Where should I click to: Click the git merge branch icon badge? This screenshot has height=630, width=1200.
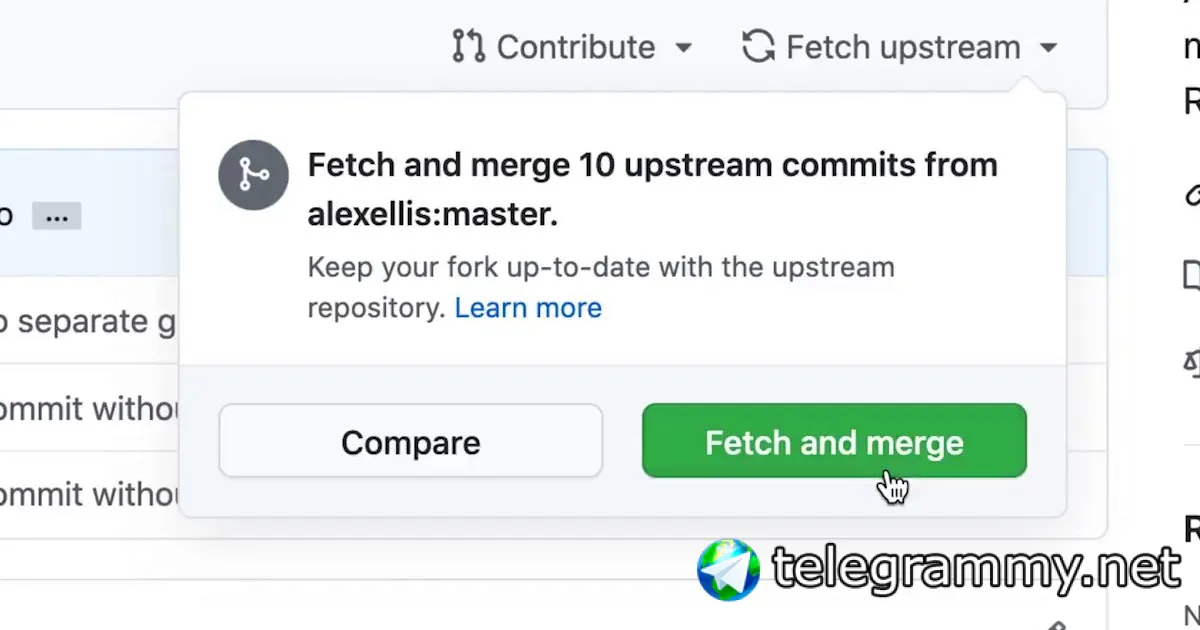pos(254,175)
